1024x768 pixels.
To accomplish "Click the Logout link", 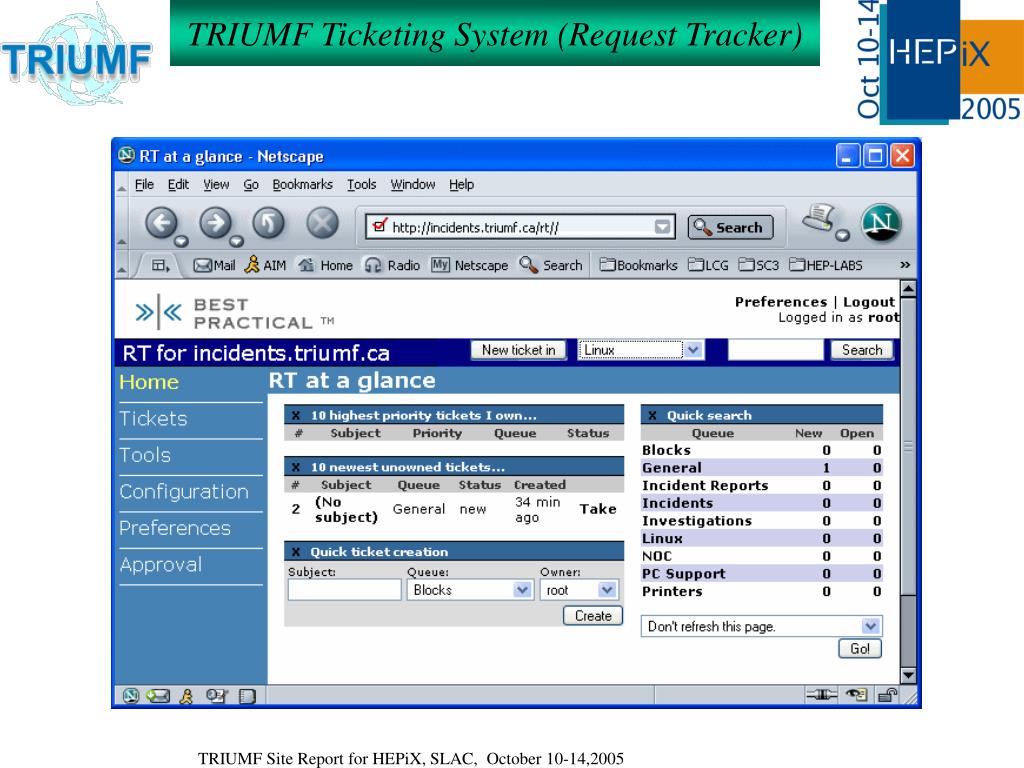I will 869,302.
